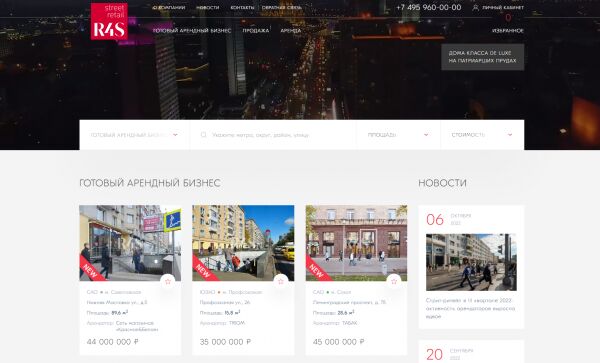Open the Новости top menu item

(208, 7)
